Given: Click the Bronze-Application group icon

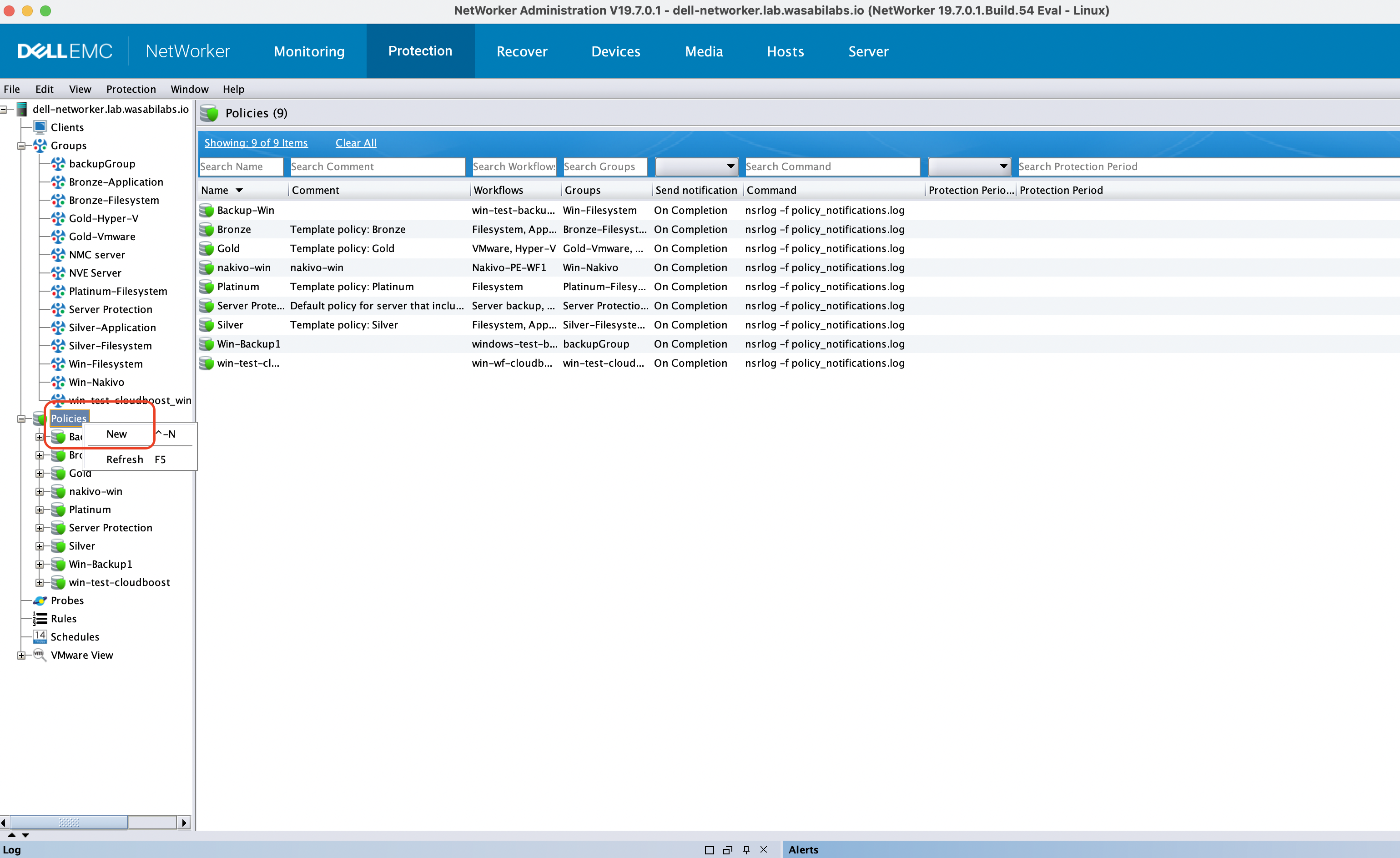Looking at the screenshot, I should click(58, 182).
